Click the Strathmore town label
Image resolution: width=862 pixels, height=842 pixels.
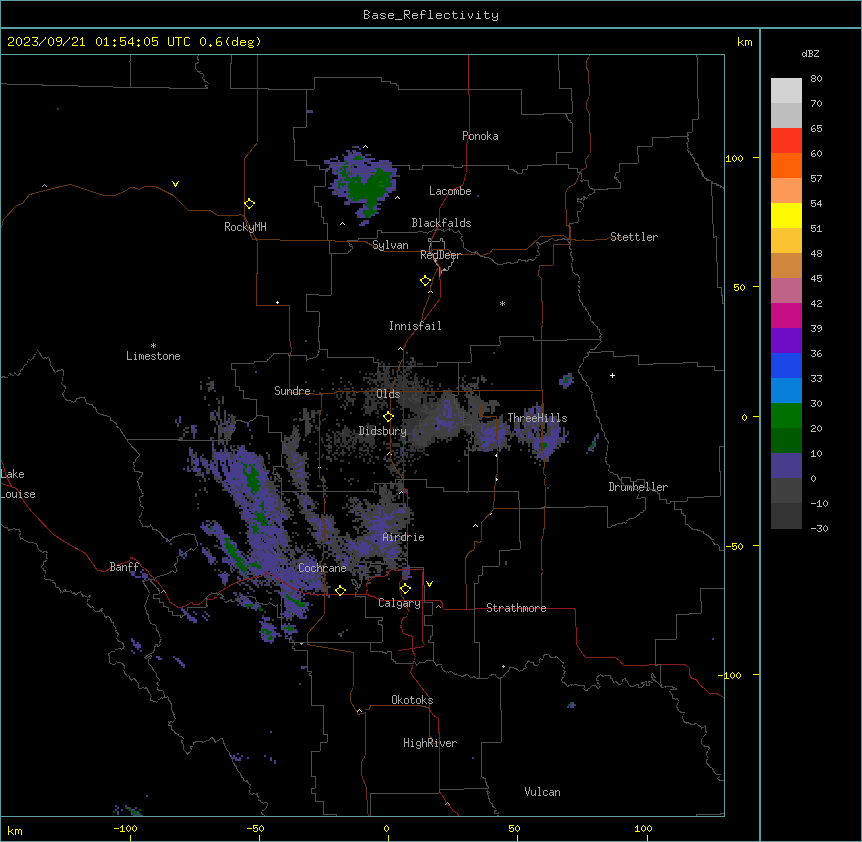516,608
